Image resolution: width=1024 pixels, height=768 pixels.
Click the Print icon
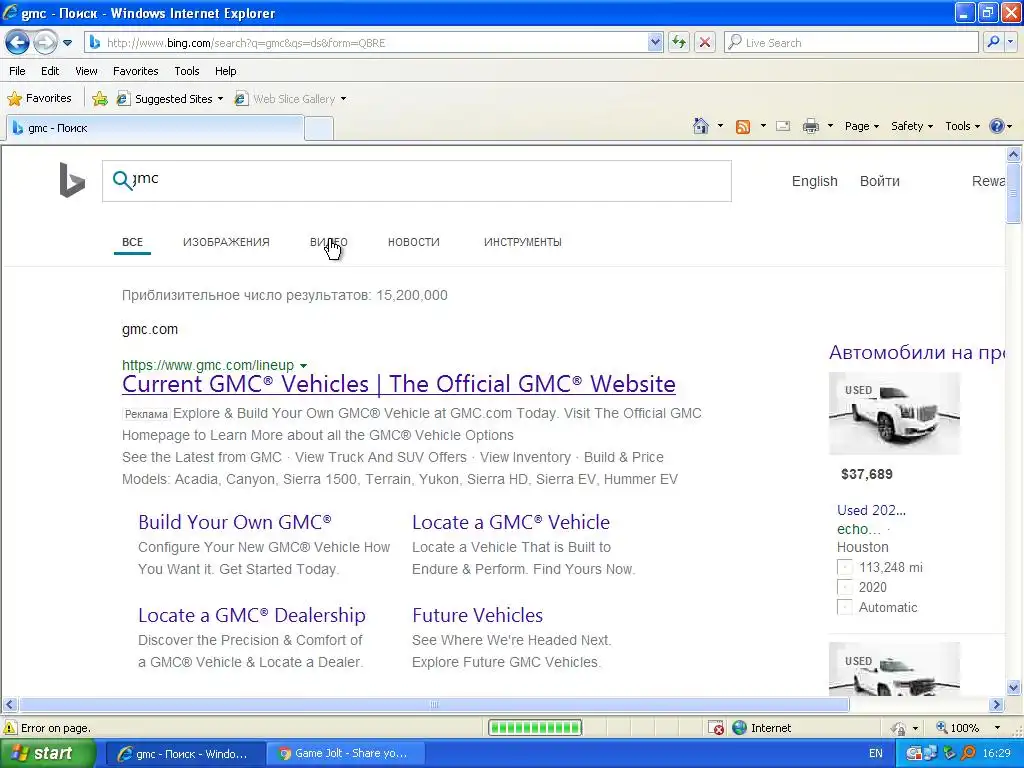(810, 126)
